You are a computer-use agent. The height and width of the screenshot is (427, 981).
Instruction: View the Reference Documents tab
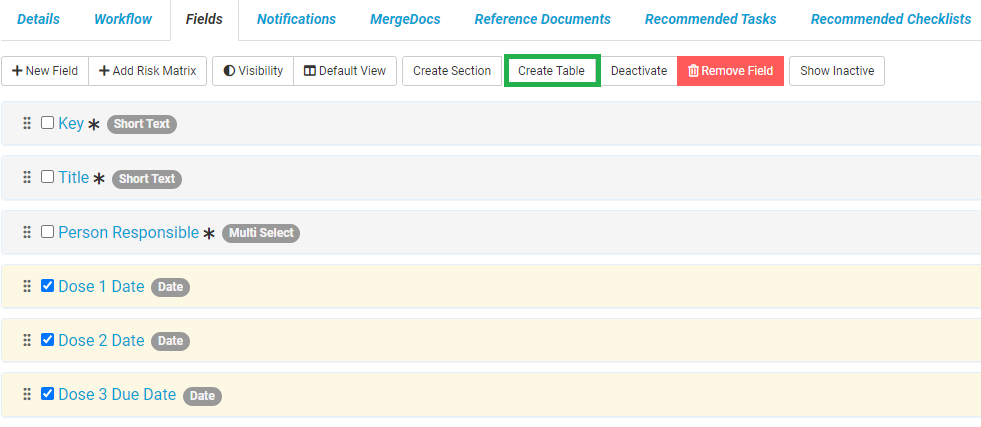pos(542,19)
